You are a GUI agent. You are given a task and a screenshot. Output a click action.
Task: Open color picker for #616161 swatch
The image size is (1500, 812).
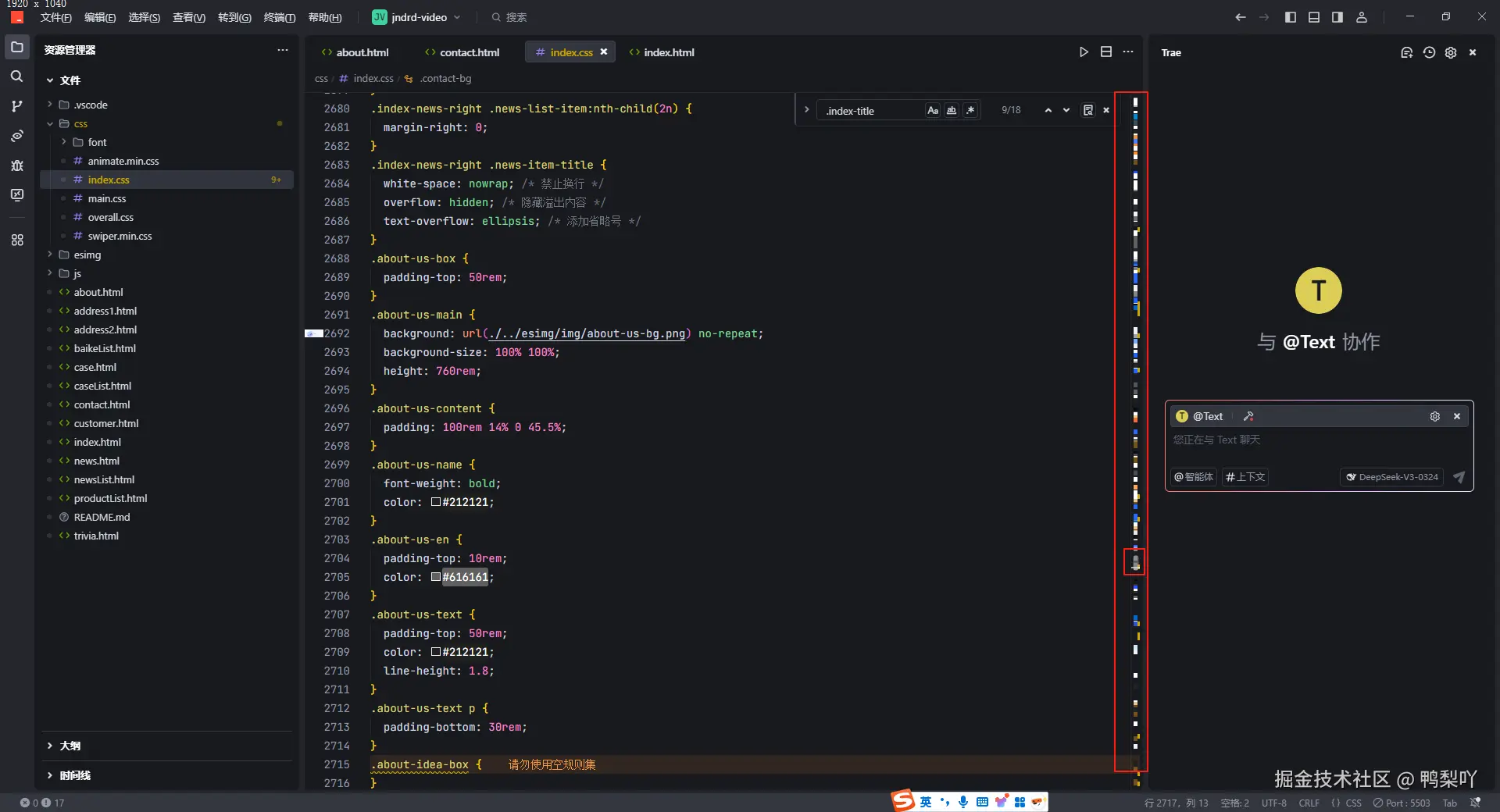436,578
